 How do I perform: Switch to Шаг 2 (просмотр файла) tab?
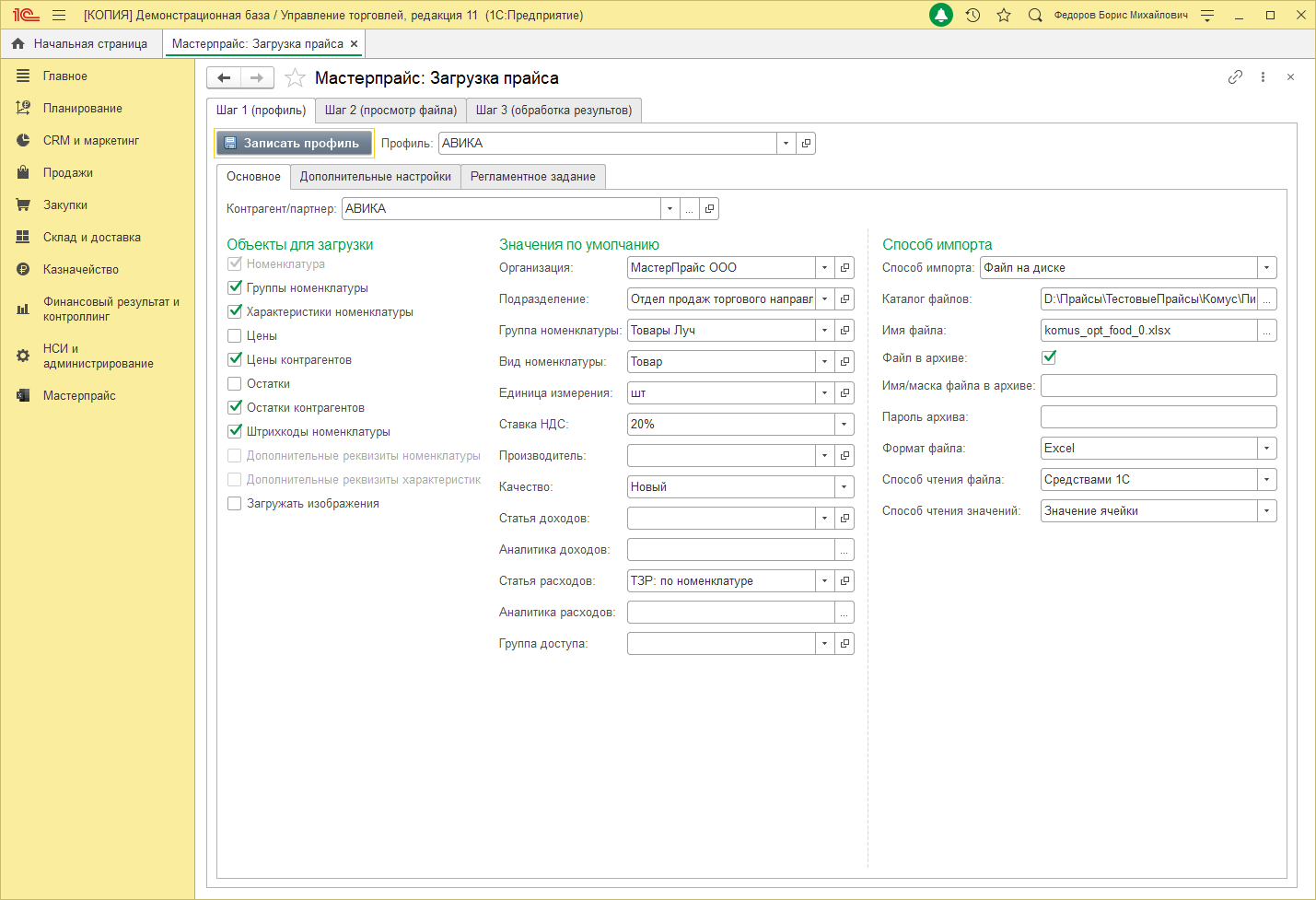(x=390, y=111)
